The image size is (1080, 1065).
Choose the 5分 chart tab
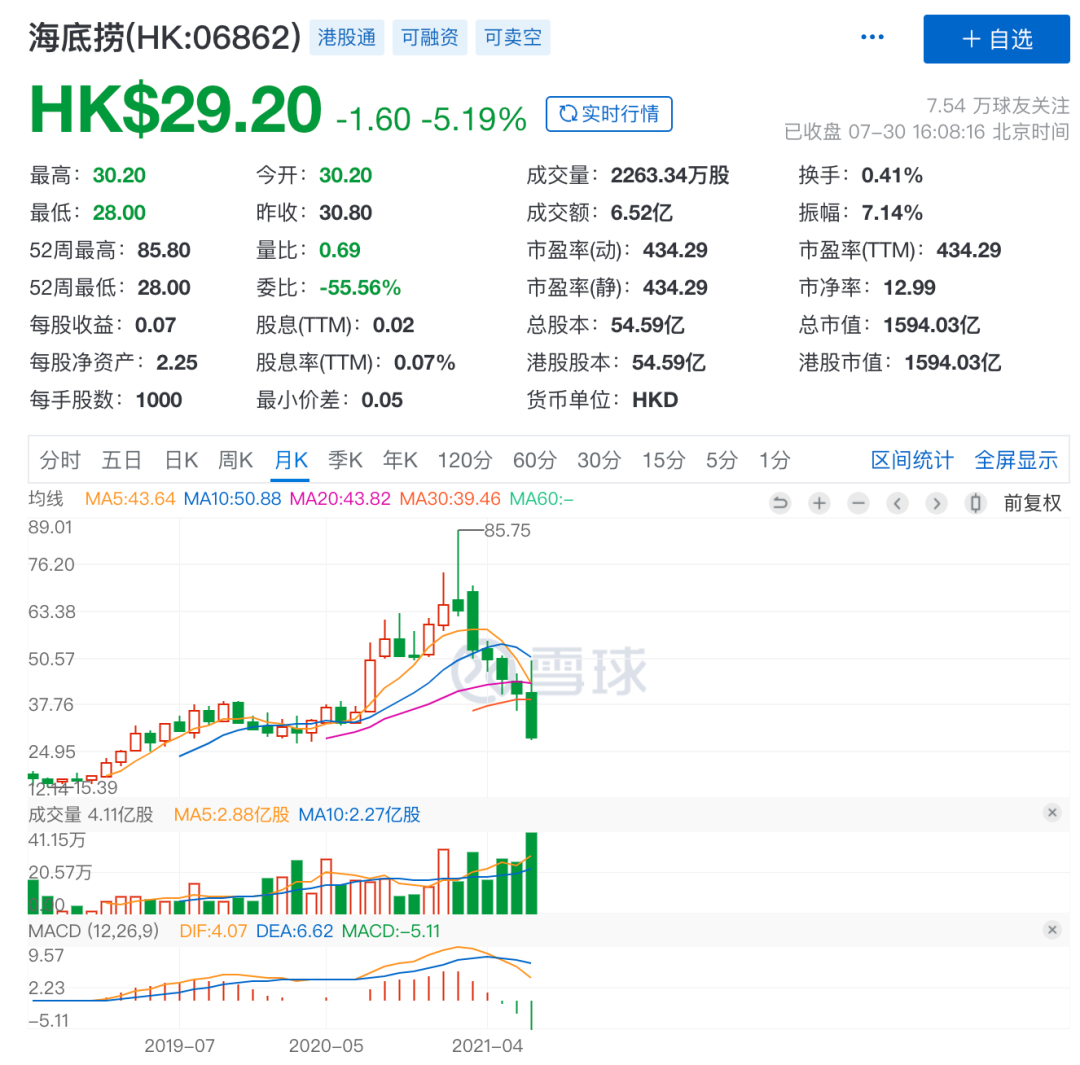722,459
